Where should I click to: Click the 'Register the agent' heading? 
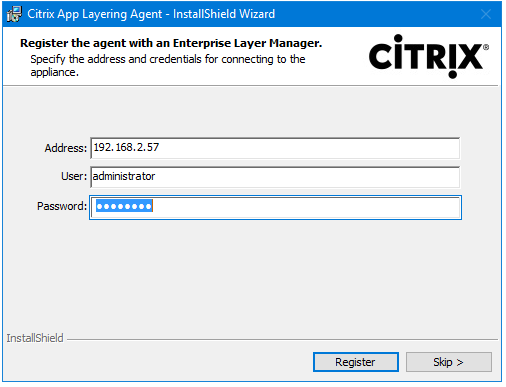(x=171, y=43)
